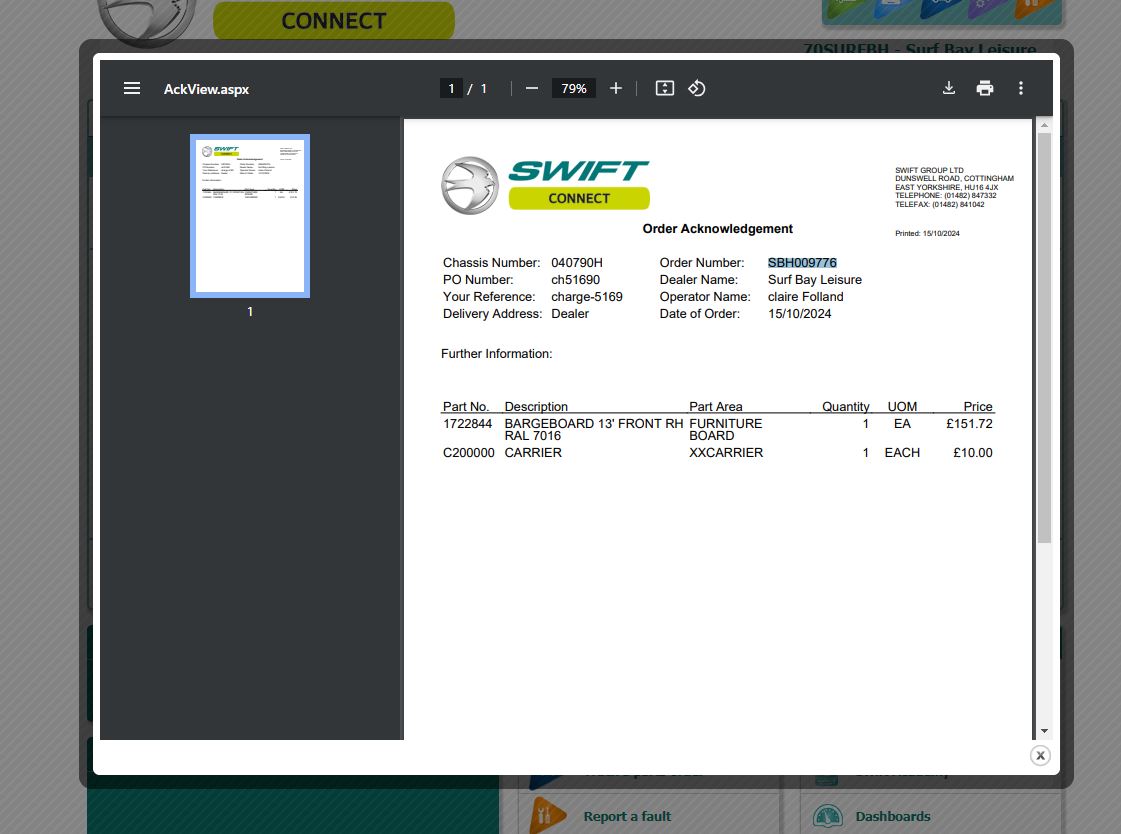
Task: Print the document using the printer icon
Action: pos(985,88)
